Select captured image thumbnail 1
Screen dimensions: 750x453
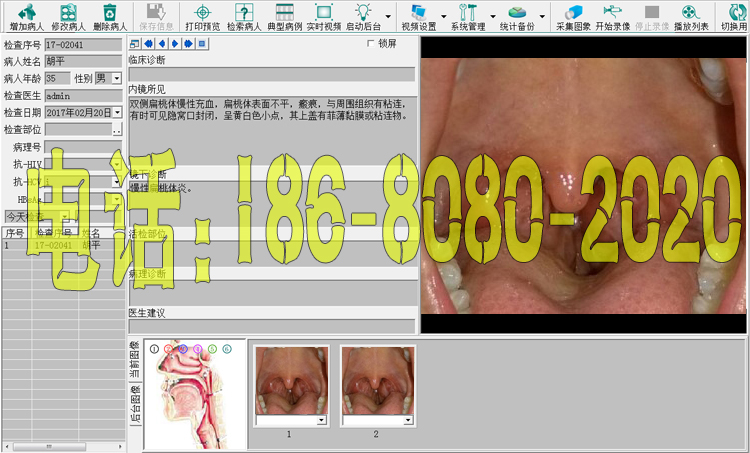click(x=292, y=381)
